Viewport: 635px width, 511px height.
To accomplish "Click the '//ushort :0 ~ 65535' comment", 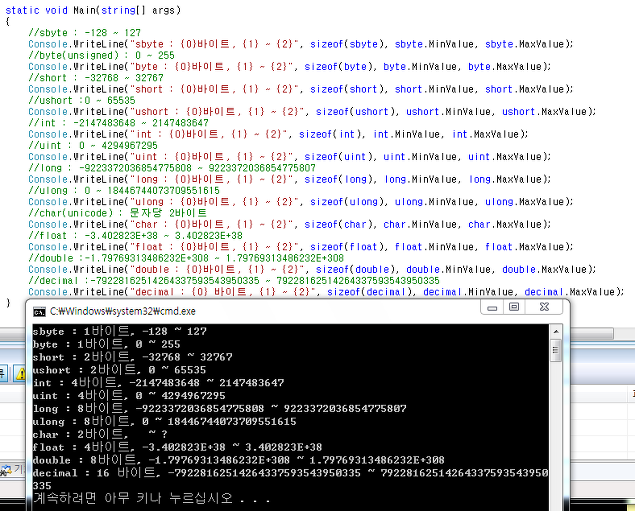I will coord(82,100).
